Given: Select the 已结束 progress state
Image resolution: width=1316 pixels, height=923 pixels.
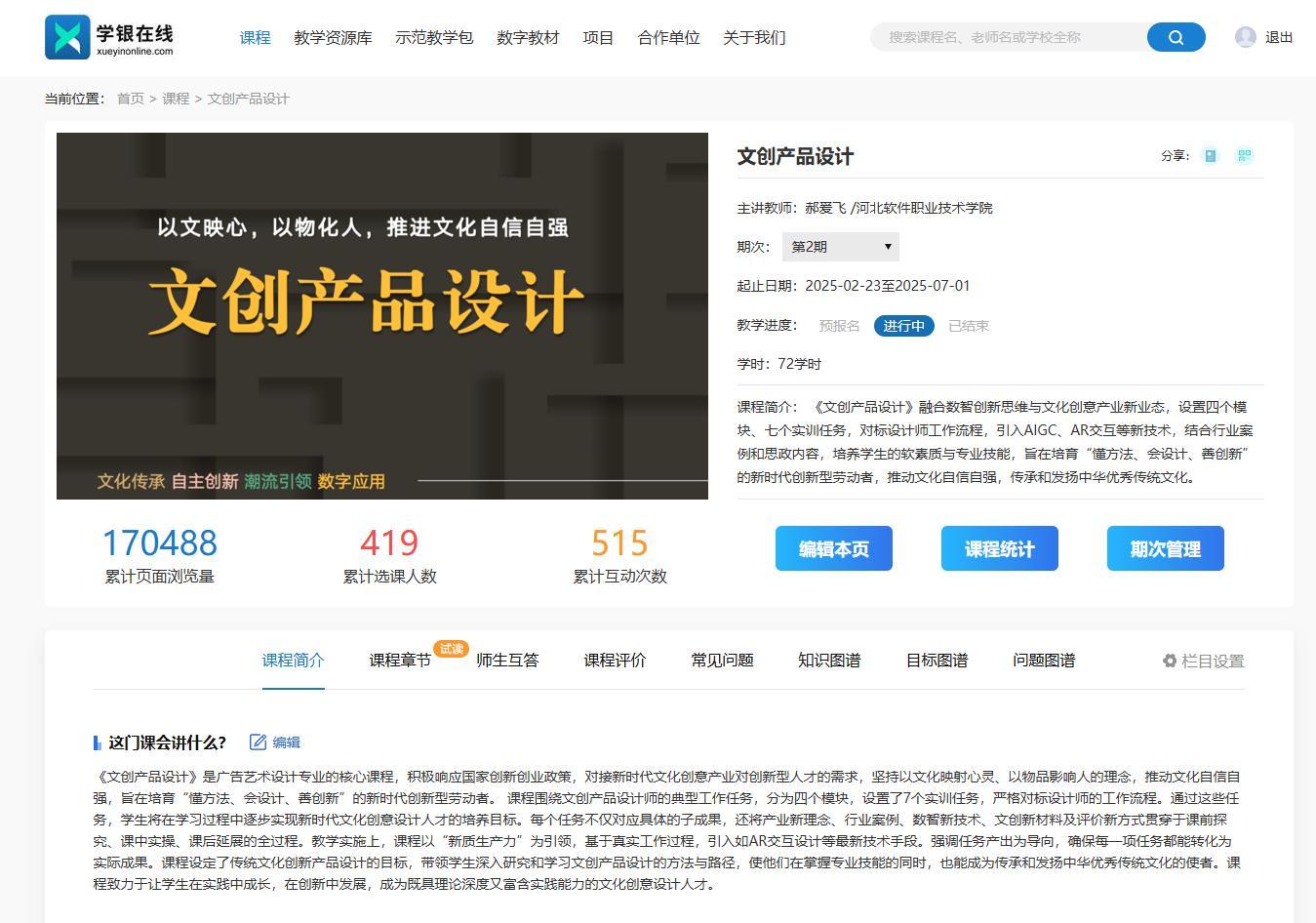Looking at the screenshot, I should point(968,325).
